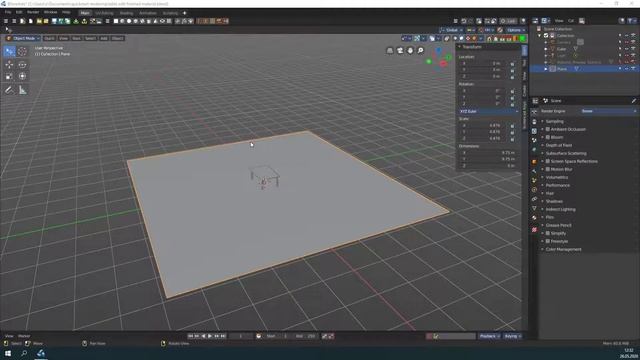Open Object properties tab icon

point(534,162)
